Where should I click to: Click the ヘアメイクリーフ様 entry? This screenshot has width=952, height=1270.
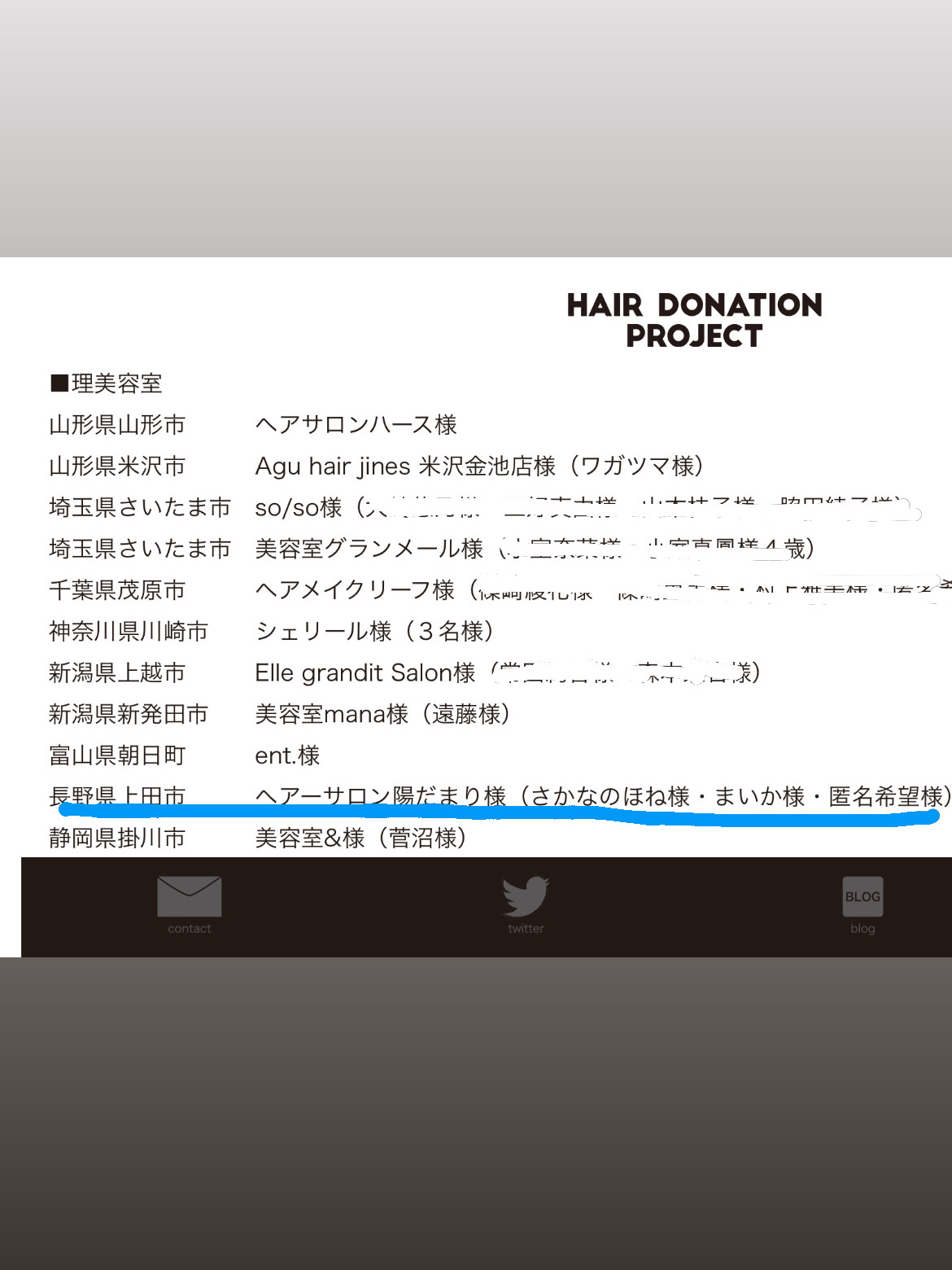[x=355, y=590]
